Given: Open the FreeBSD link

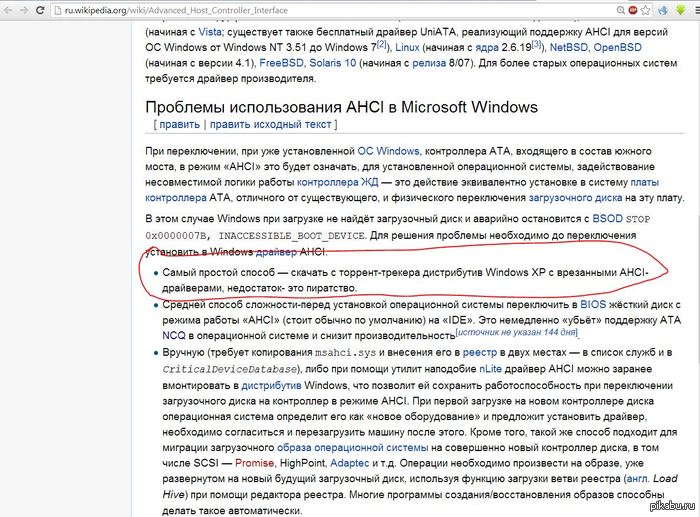Looking at the screenshot, I should [281, 63].
